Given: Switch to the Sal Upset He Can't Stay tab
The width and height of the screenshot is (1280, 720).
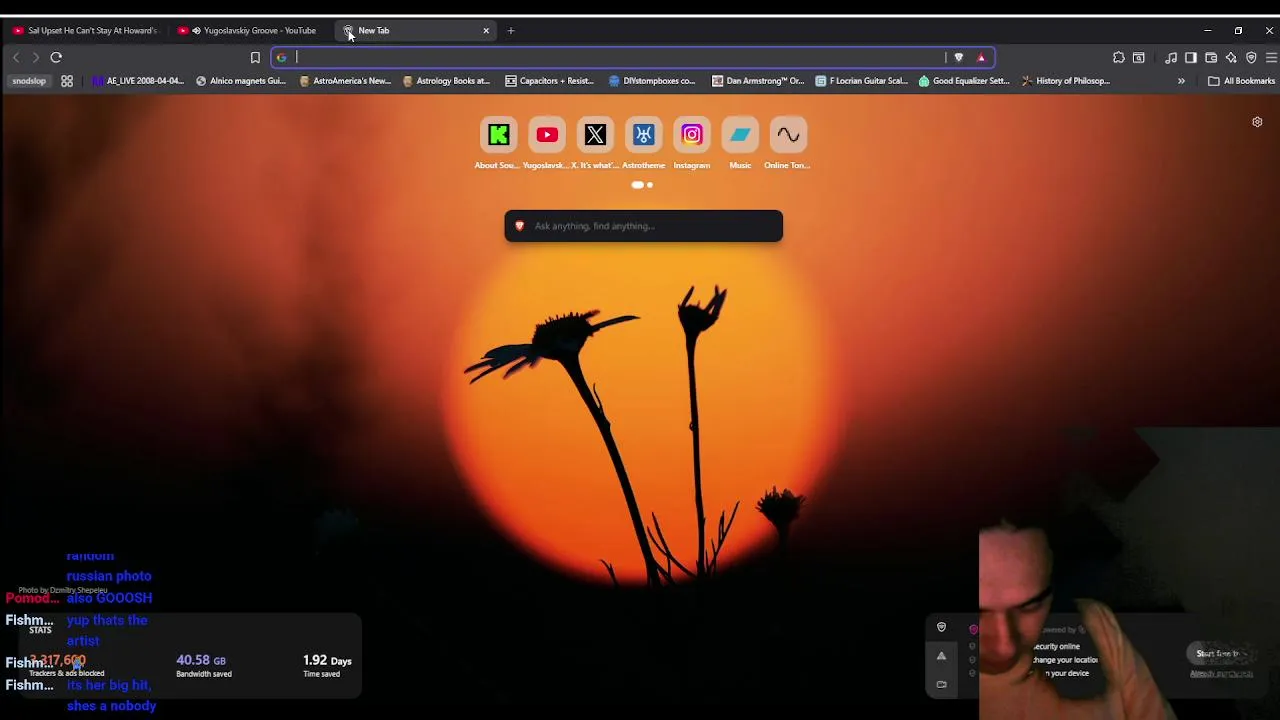Looking at the screenshot, I should pyautogui.click(x=85, y=31).
